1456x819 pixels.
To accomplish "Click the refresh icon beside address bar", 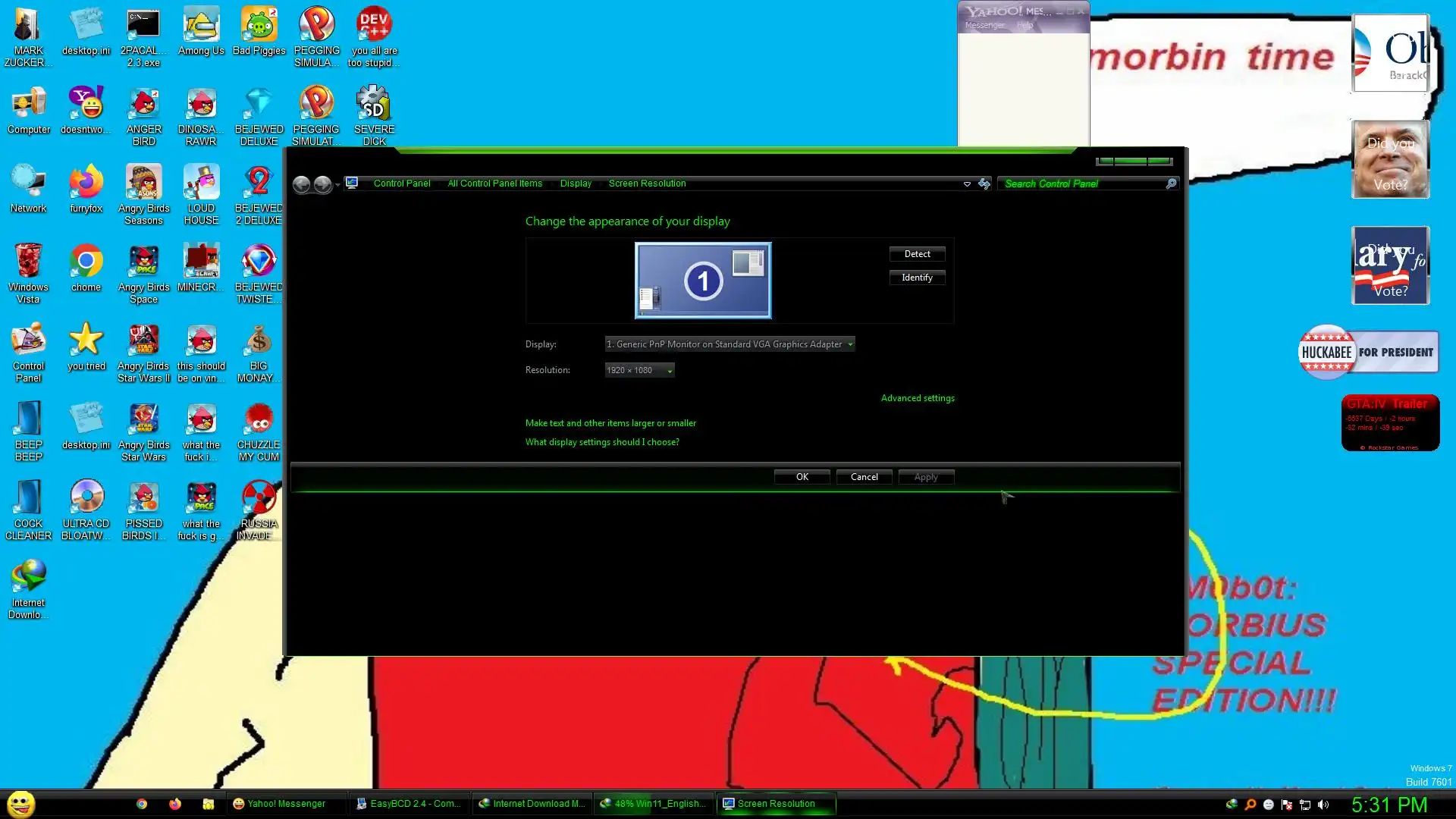I will 984,184.
